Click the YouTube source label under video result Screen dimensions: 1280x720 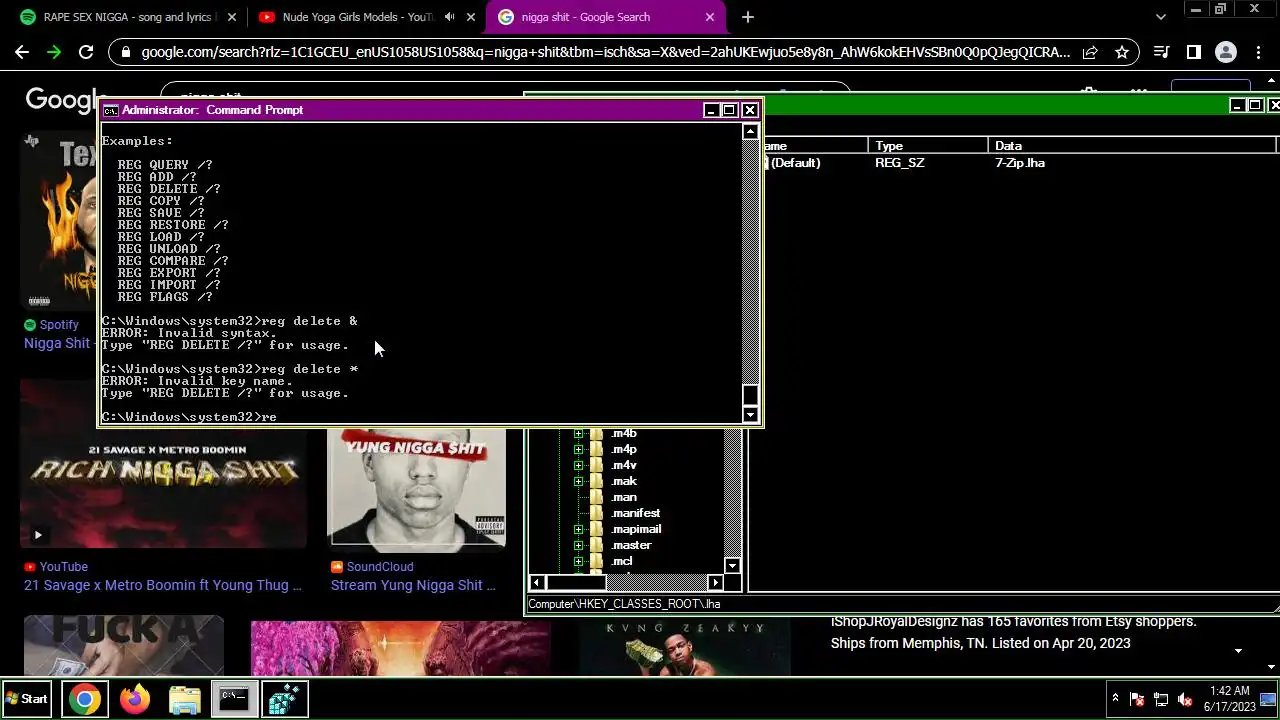click(64, 567)
